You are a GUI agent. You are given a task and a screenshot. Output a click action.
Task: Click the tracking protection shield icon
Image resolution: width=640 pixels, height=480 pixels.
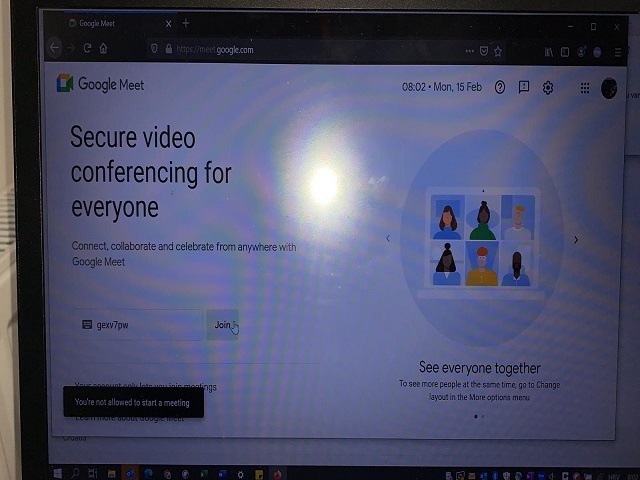click(154, 49)
